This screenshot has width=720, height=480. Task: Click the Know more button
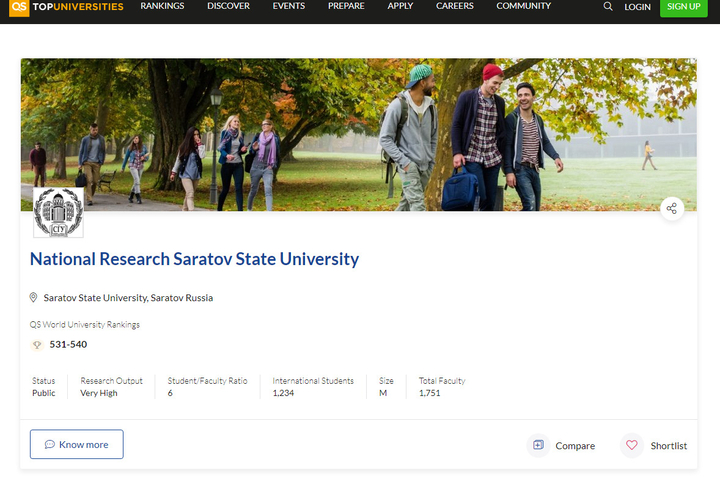[77, 444]
